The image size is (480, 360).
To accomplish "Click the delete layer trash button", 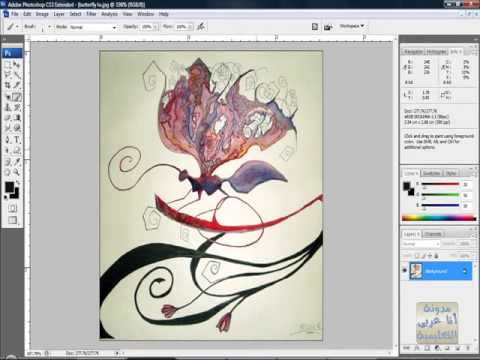I will click(x=467, y=348).
